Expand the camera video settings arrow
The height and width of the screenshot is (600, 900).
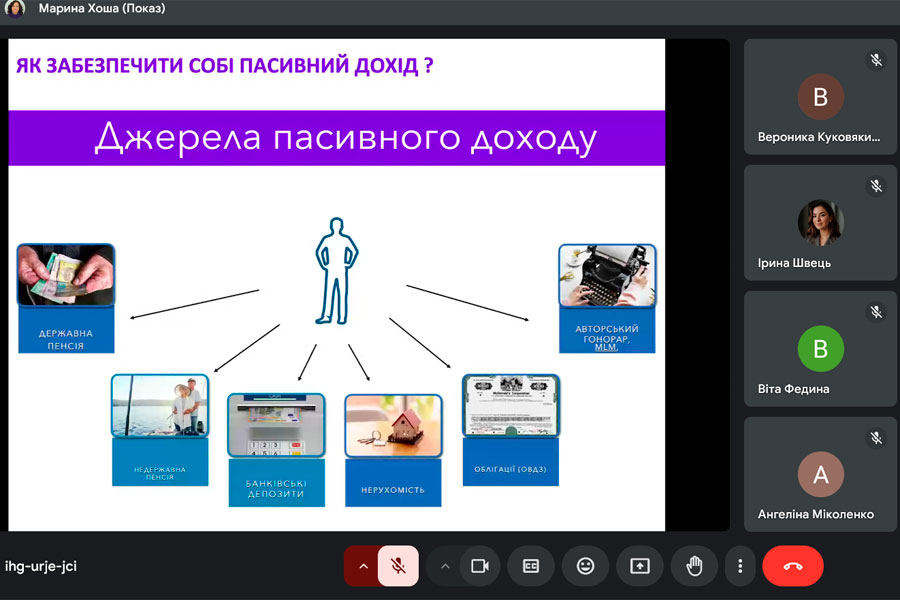tap(445, 566)
